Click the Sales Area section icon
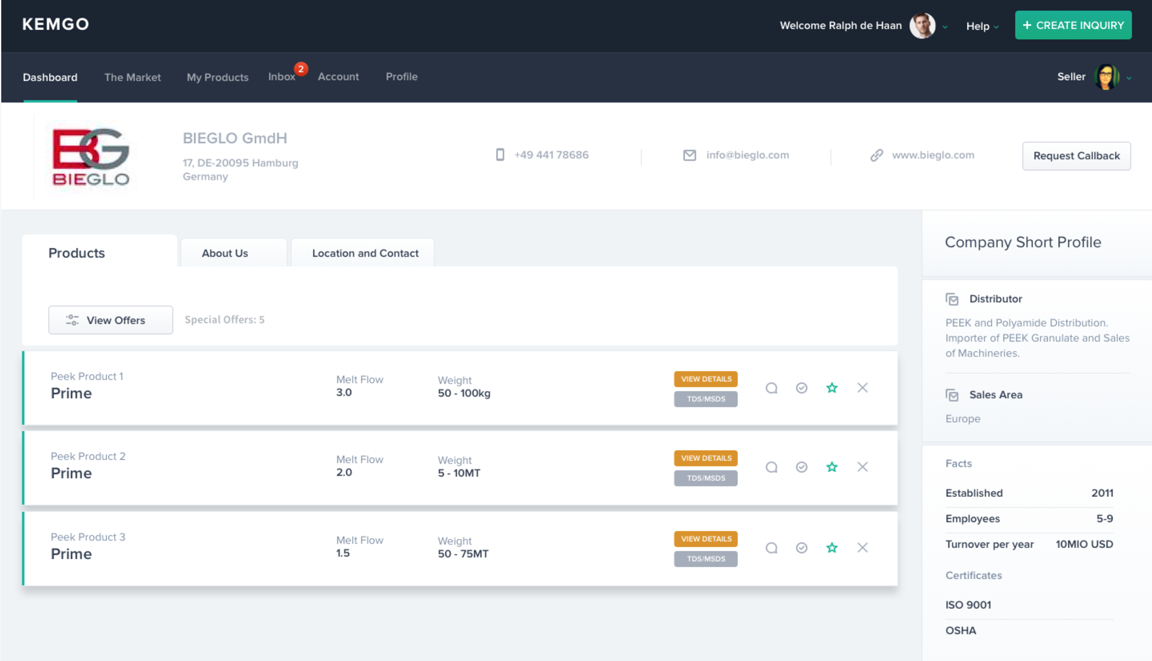 pyautogui.click(x=952, y=395)
